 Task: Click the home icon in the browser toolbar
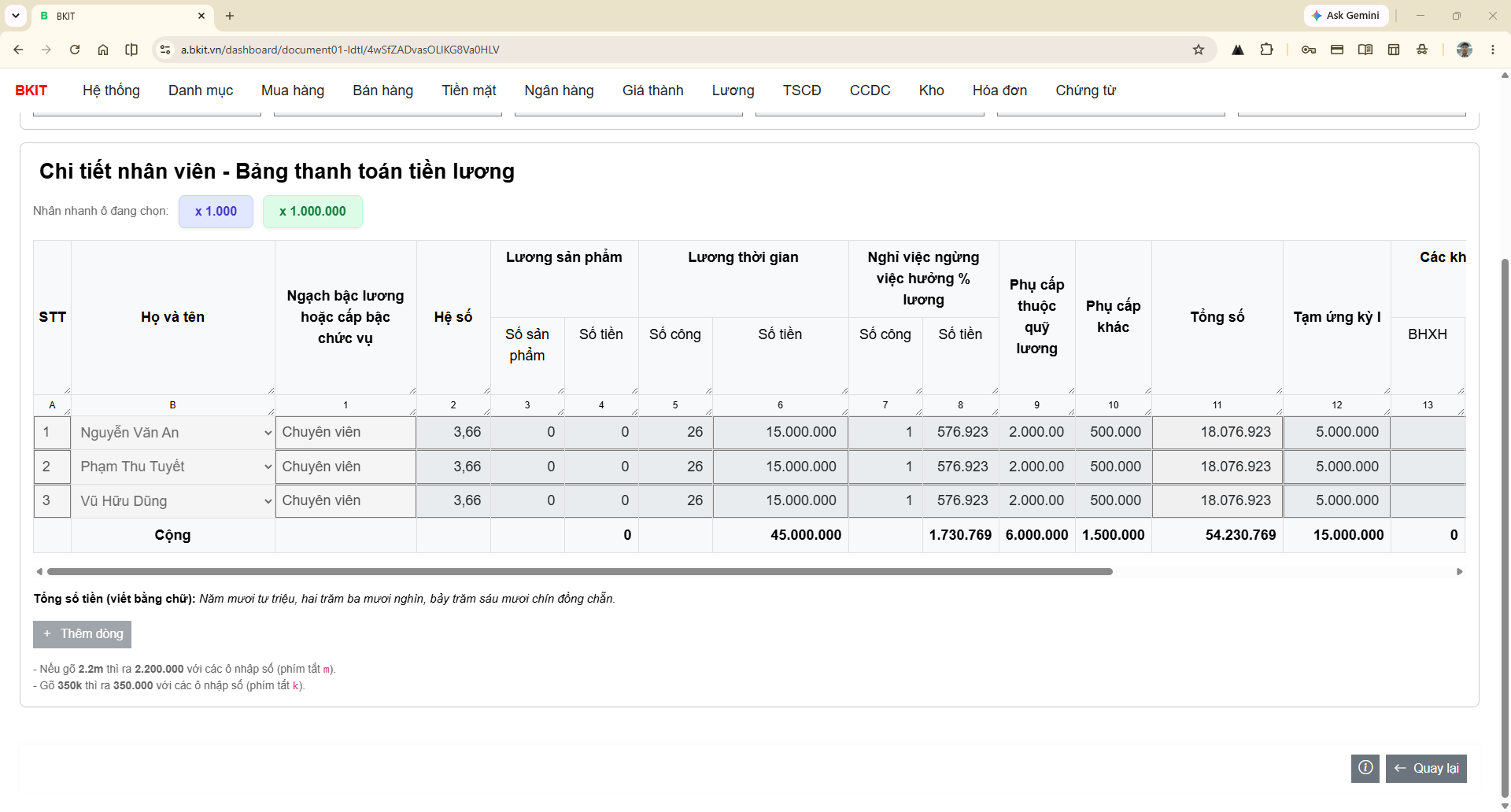coord(103,50)
